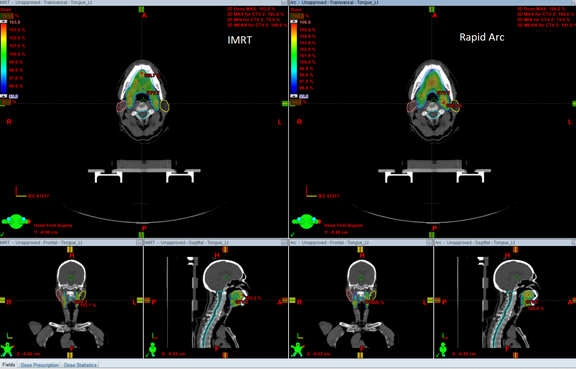Click the green figure icon in Arc sagittal view
The width and height of the screenshot is (576, 369).
click(443, 349)
